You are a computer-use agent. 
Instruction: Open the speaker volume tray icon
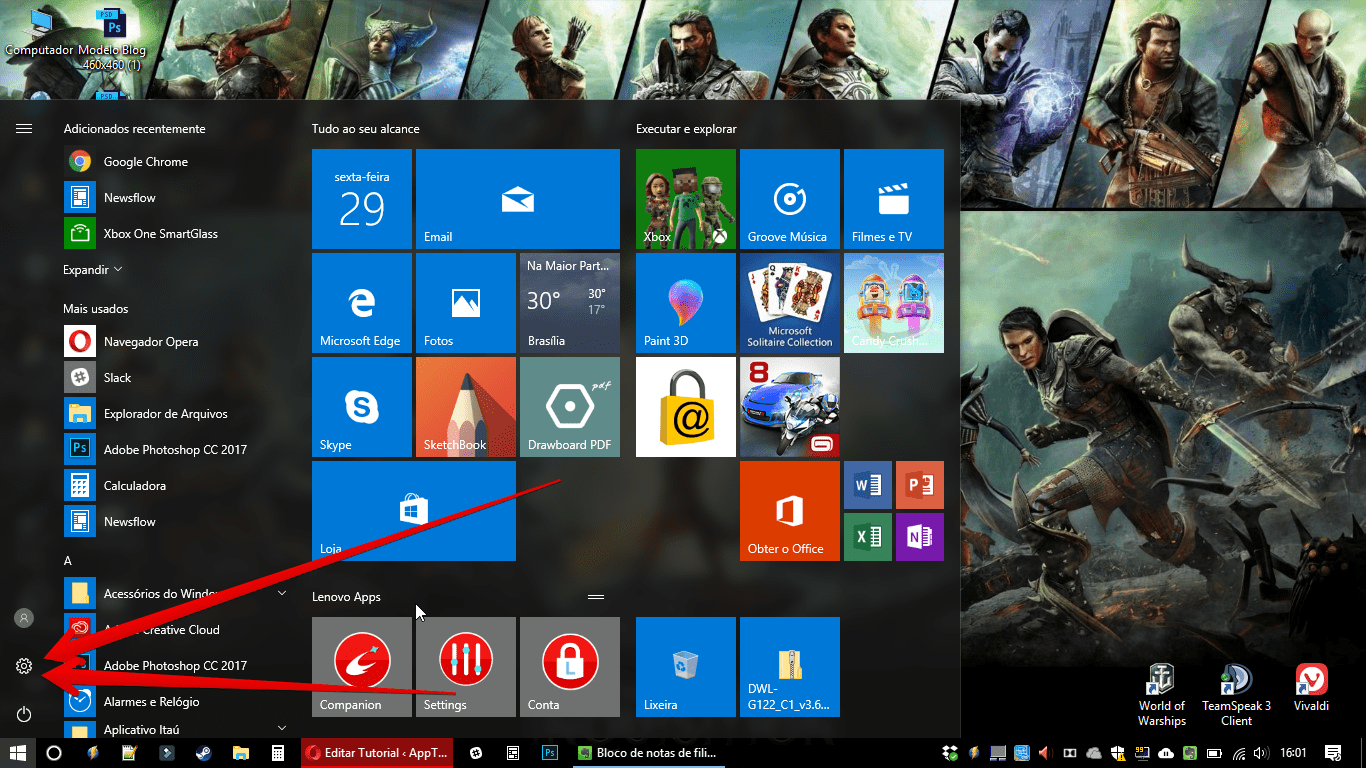1262,752
